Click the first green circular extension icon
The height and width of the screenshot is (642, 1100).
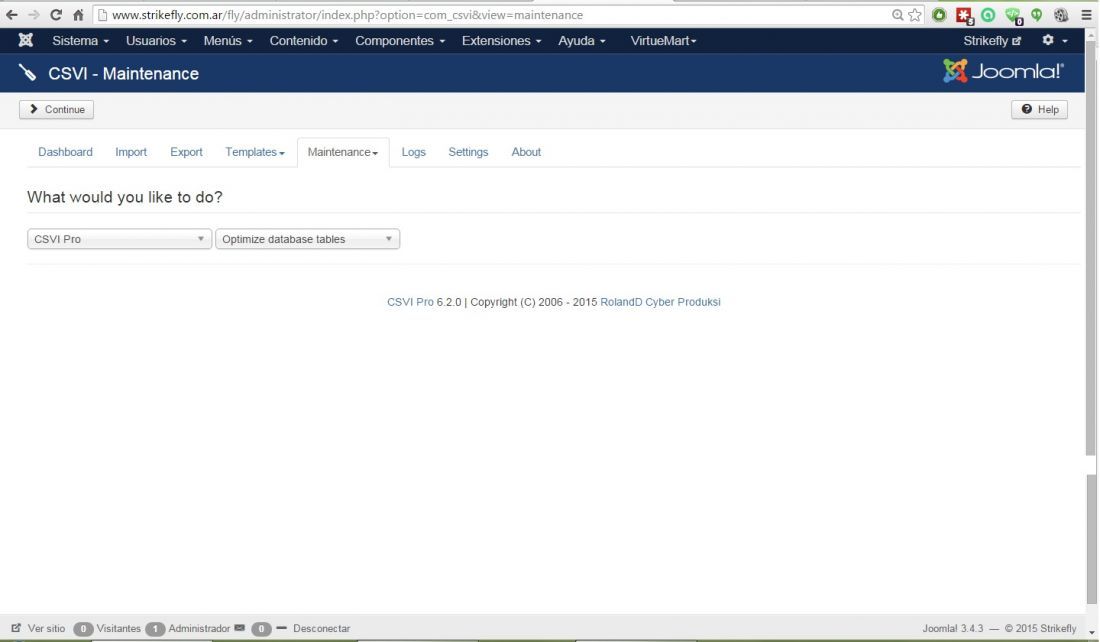939,15
